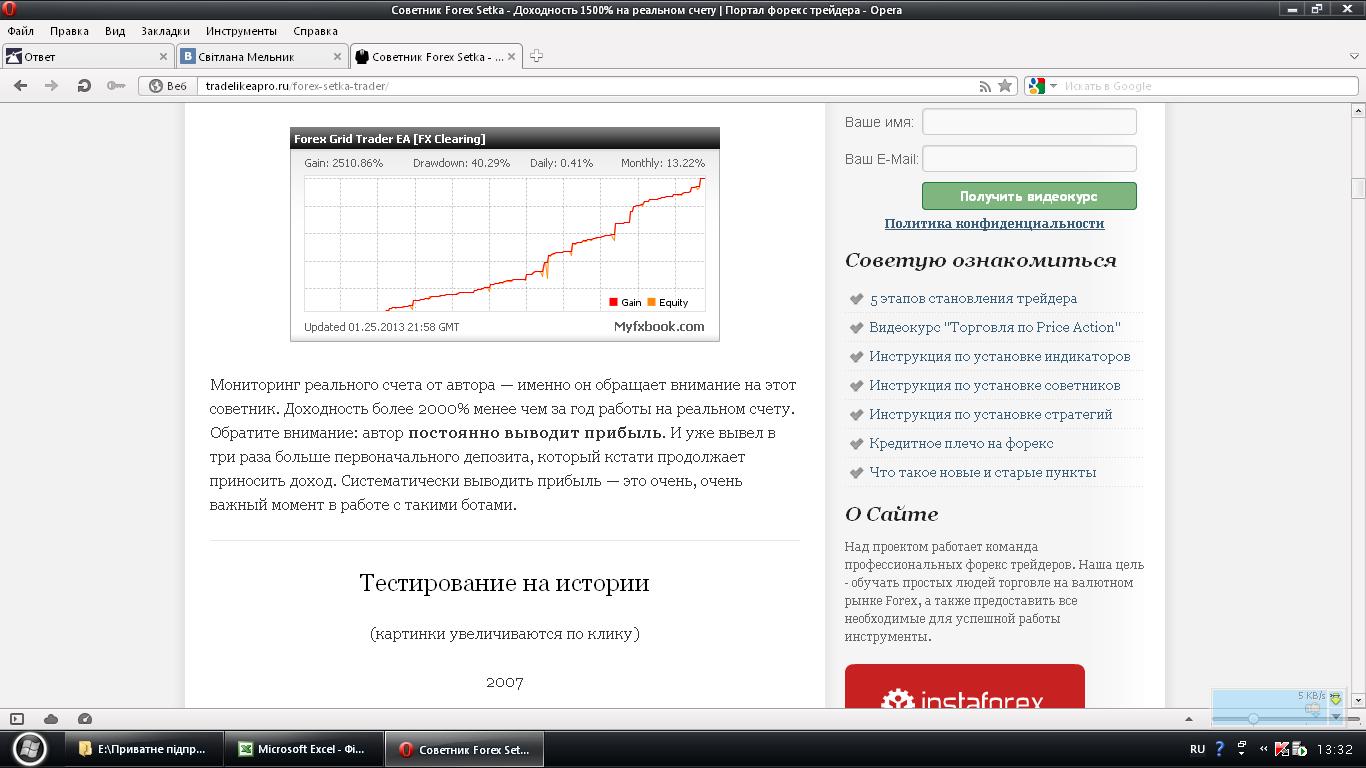Open the Правка menu
Image resolution: width=1366 pixels, height=768 pixels.
(x=69, y=31)
